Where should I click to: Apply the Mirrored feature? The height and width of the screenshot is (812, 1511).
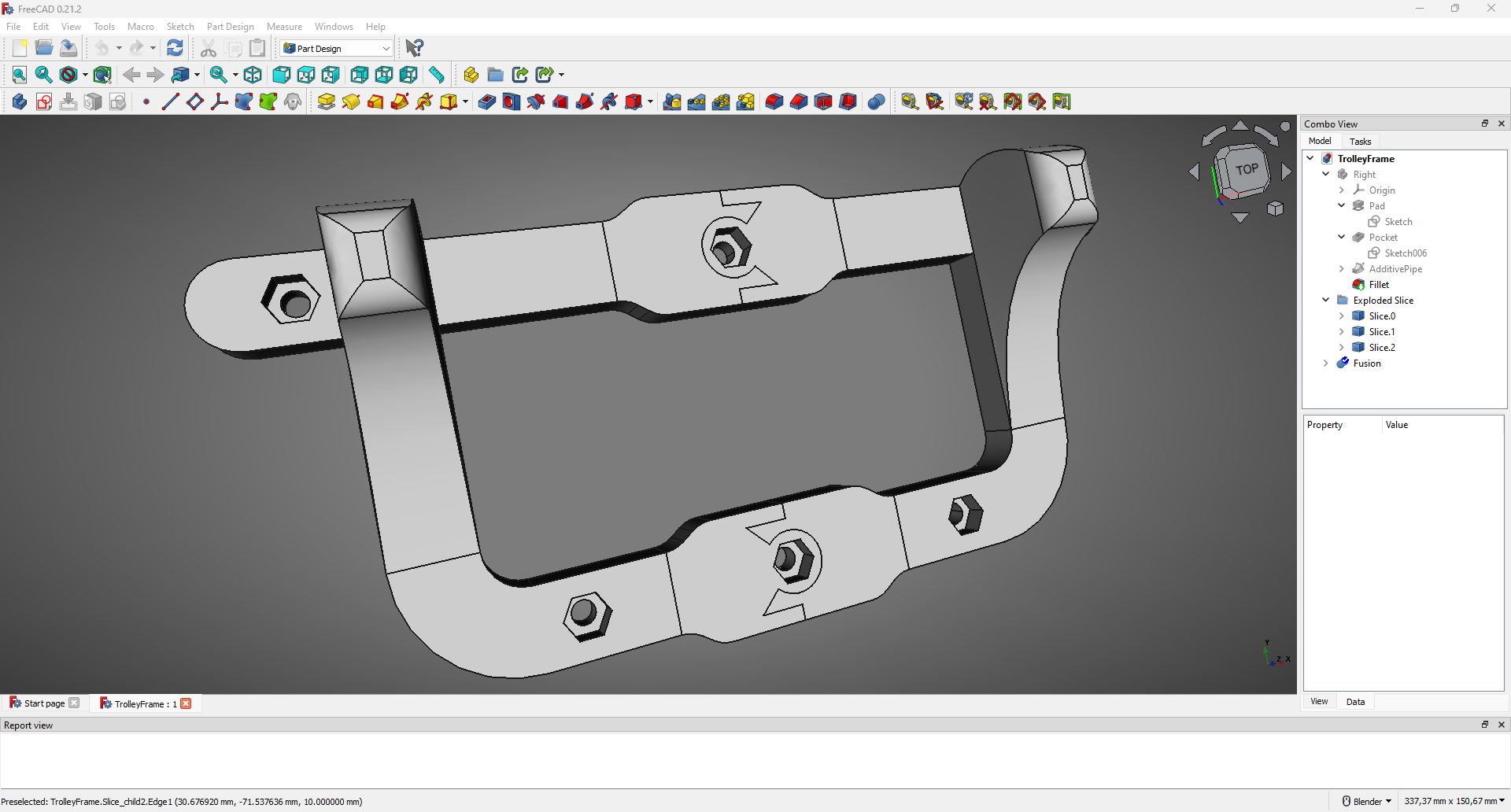click(x=672, y=101)
